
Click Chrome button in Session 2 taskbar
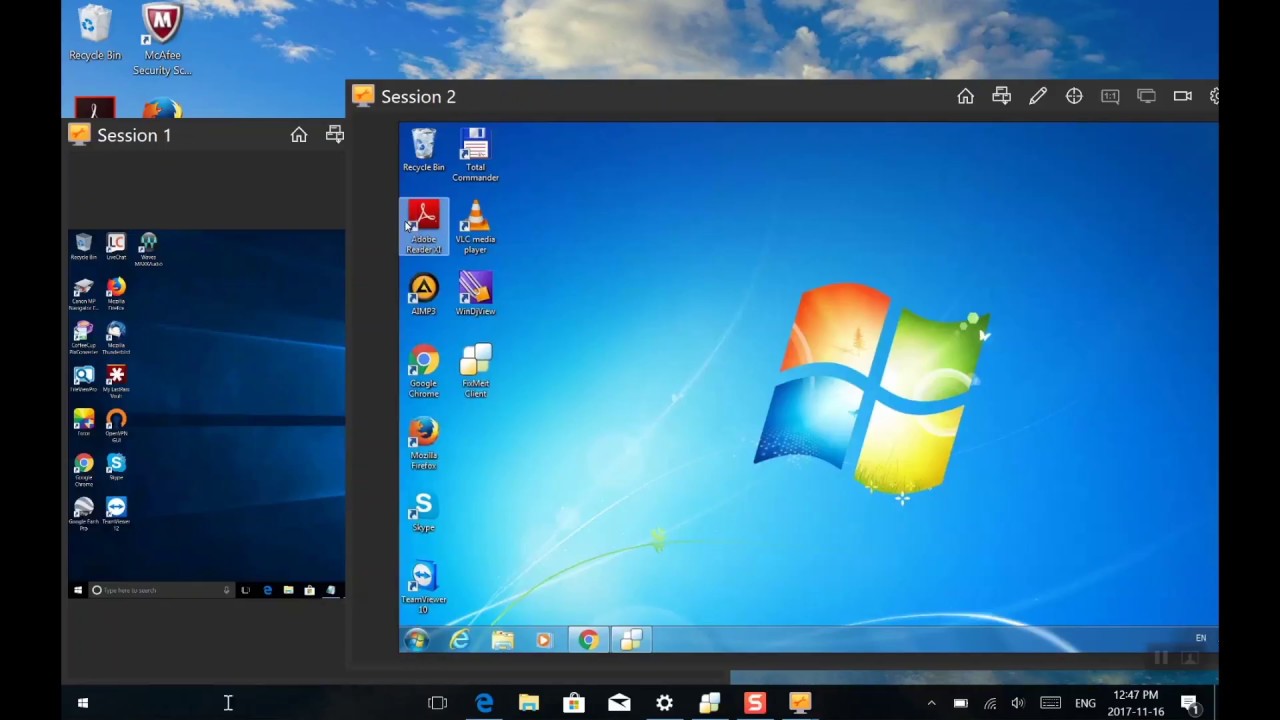pyautogui.click(x=588, y=640)
